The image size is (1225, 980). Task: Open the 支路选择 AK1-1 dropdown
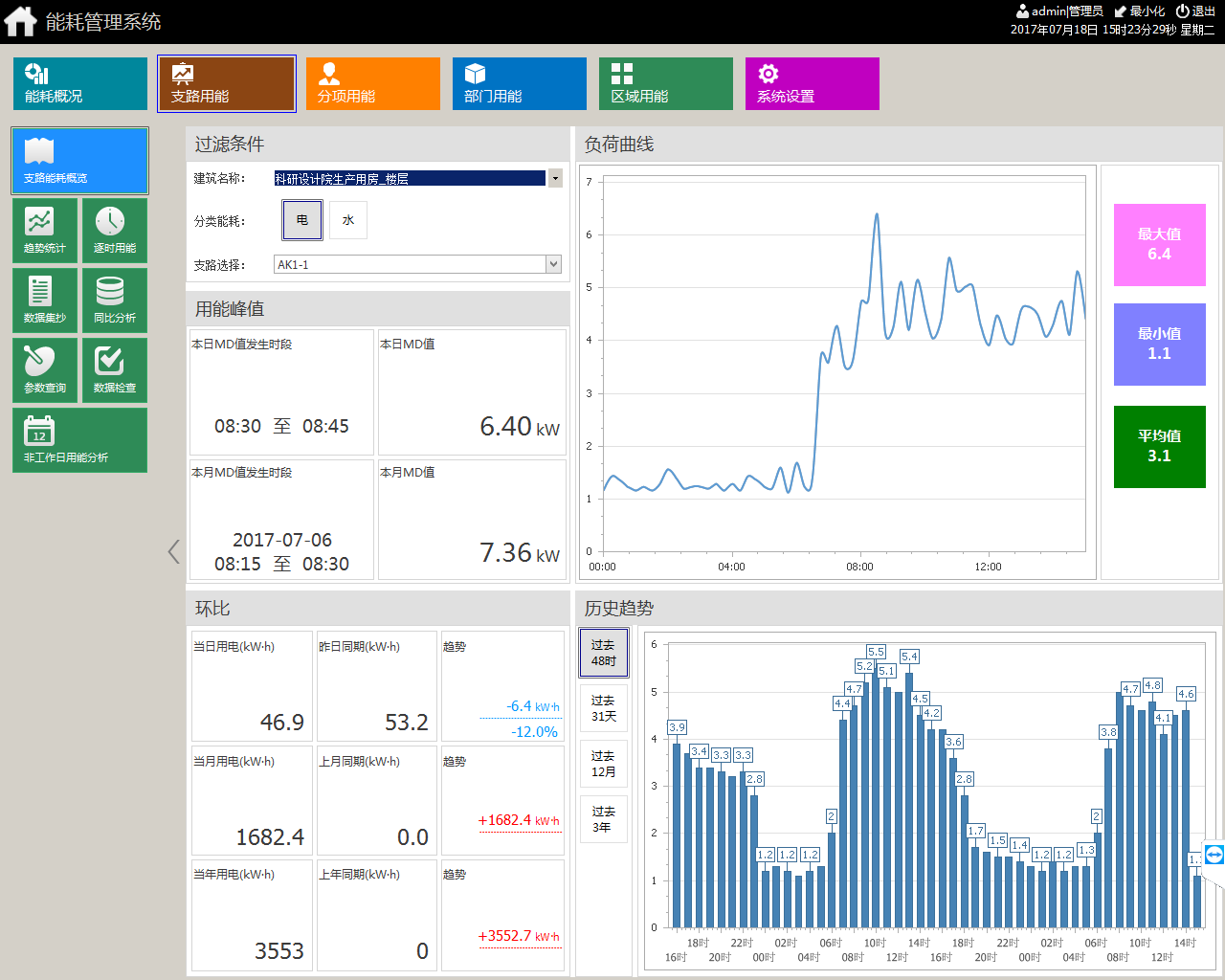pos(553,264)
